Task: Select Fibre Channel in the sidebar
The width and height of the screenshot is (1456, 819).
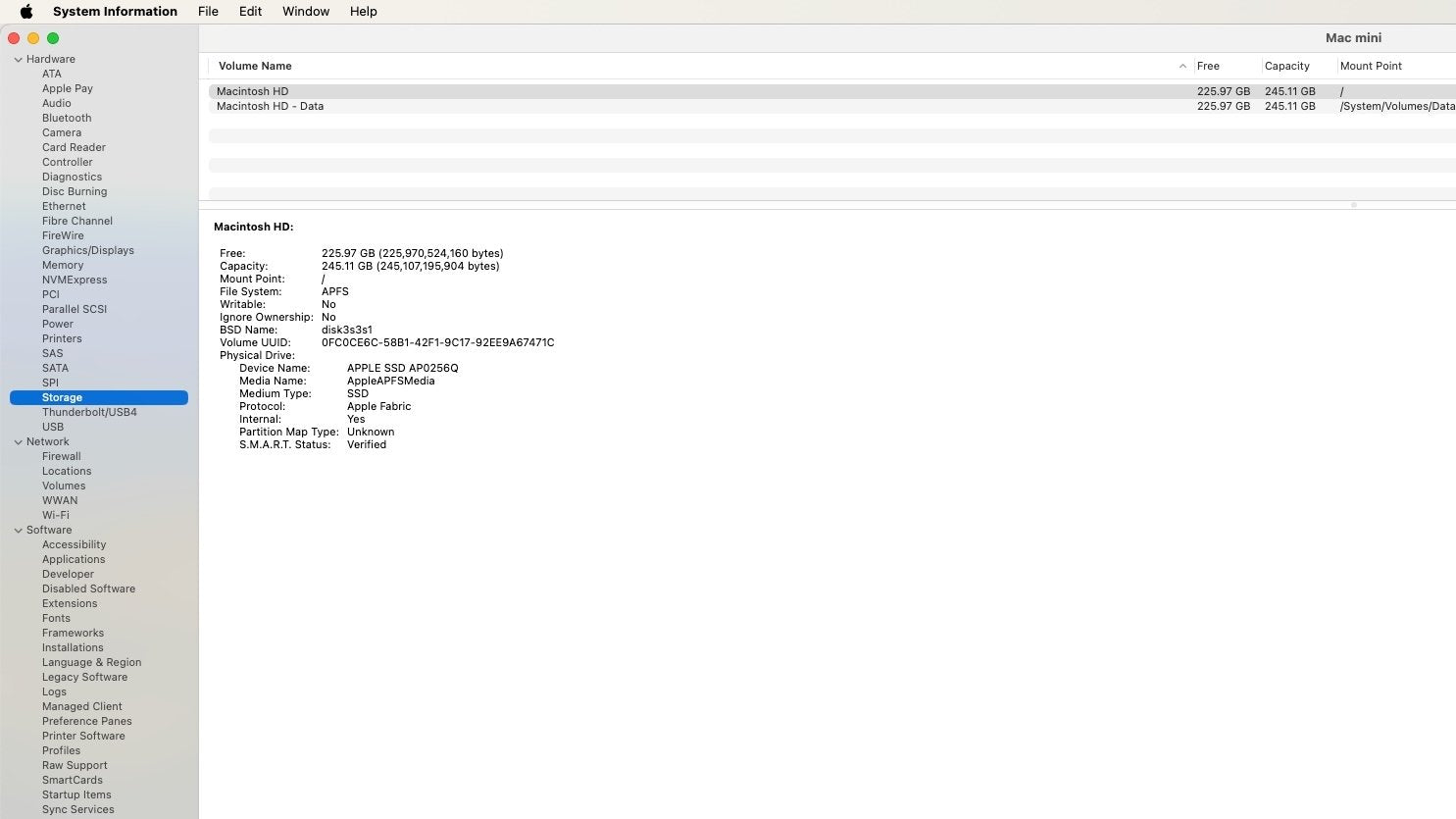Action: click(x=77, y=221)
